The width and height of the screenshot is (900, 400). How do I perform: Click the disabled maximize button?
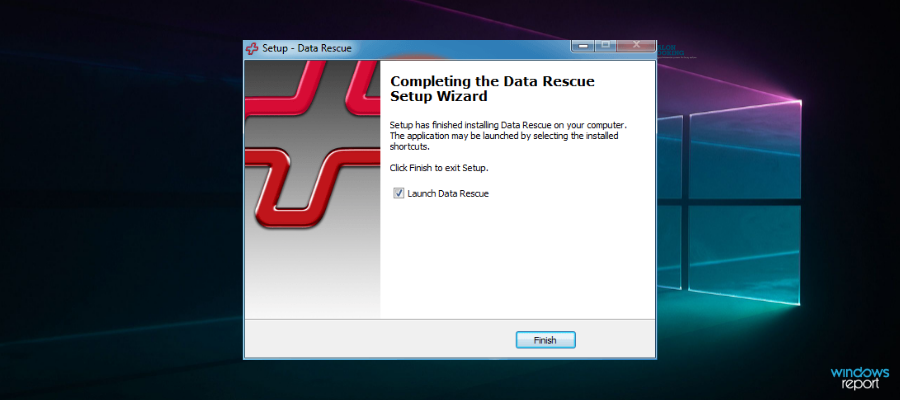pos(605,46)
